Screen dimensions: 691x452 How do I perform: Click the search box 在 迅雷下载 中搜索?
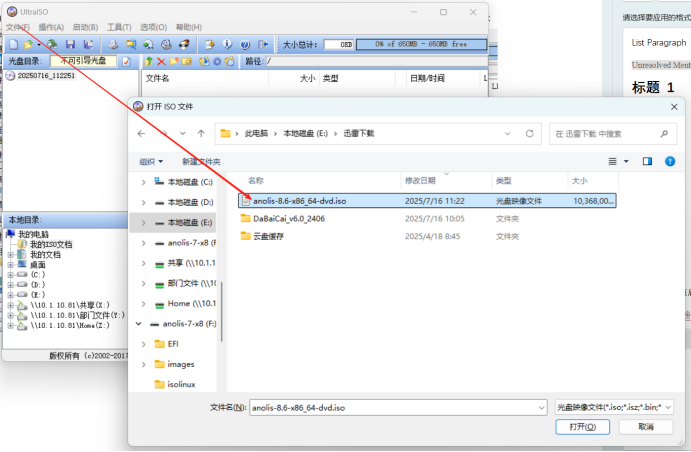[x=613, y=134]
